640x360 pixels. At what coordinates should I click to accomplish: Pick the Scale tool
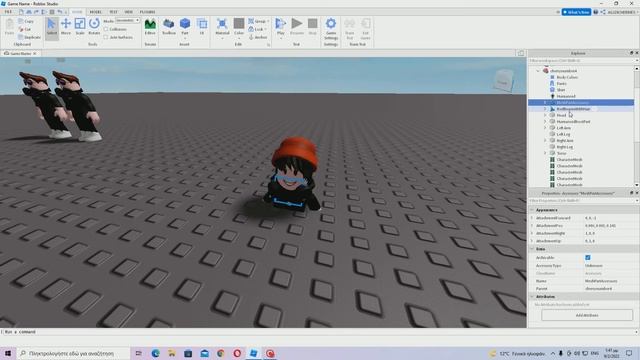coord(80,27)
